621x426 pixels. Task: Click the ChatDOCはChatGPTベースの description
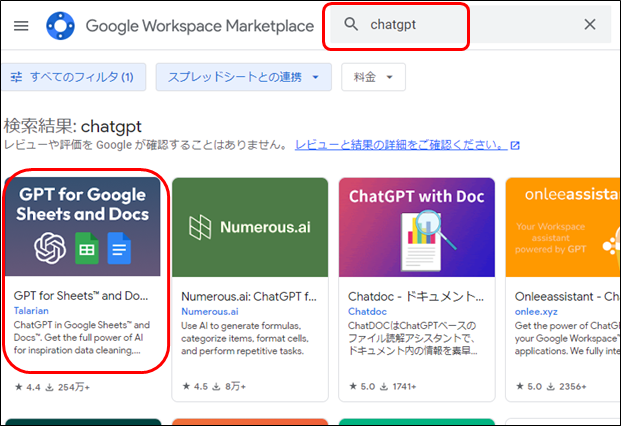point(412,338)
